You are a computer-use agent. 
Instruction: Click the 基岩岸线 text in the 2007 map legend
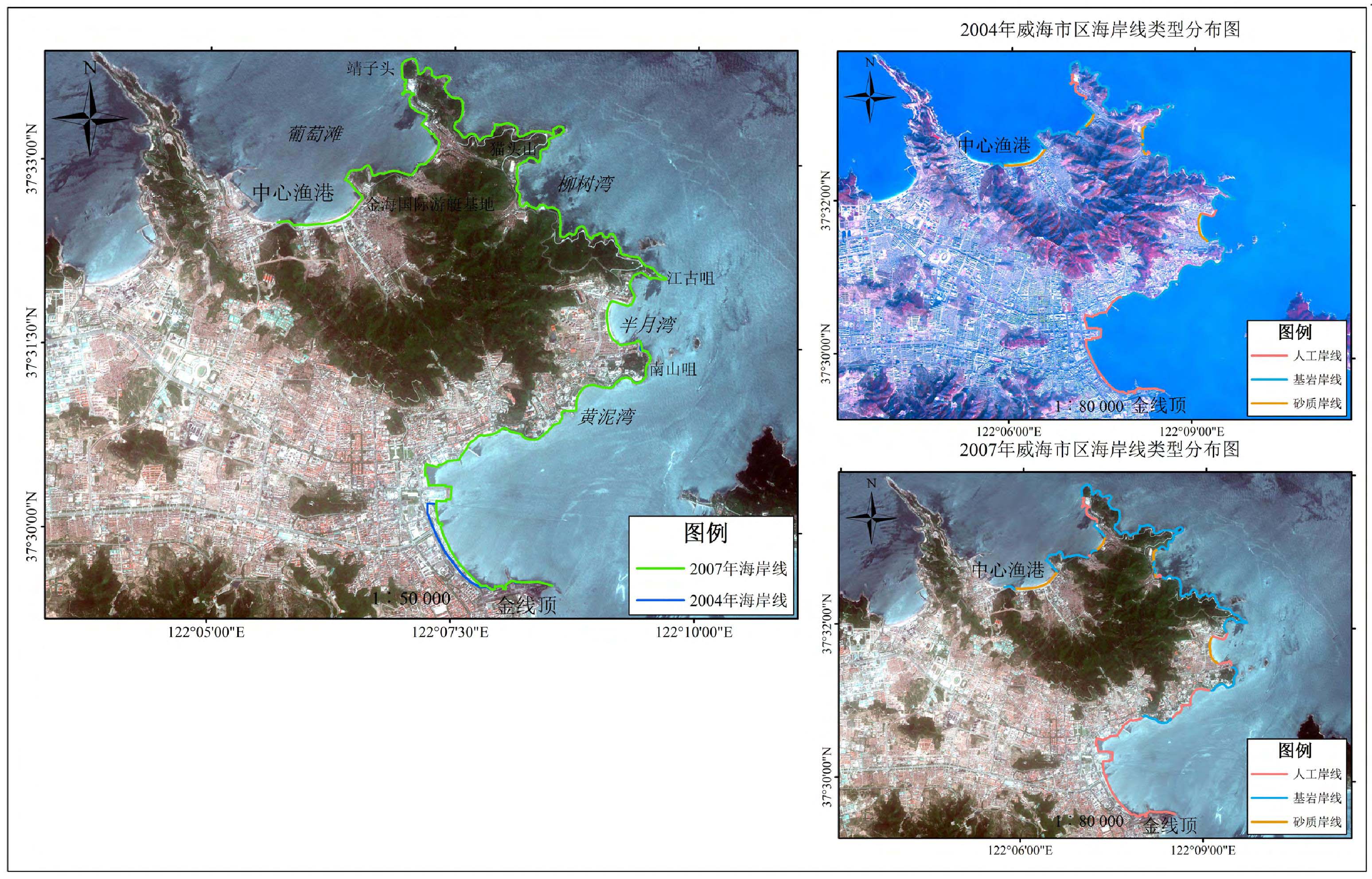point(1317,798)
